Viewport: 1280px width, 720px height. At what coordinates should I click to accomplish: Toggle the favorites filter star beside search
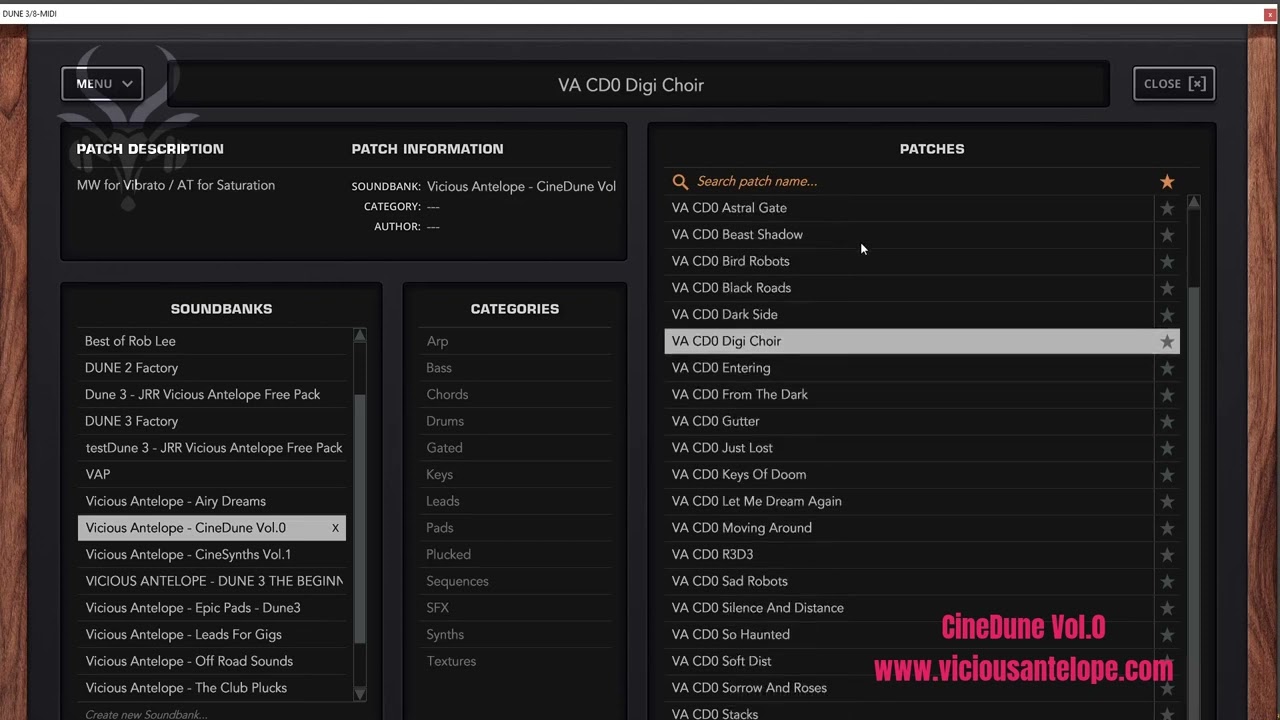pyautogui.click(x=1167, y=181)
